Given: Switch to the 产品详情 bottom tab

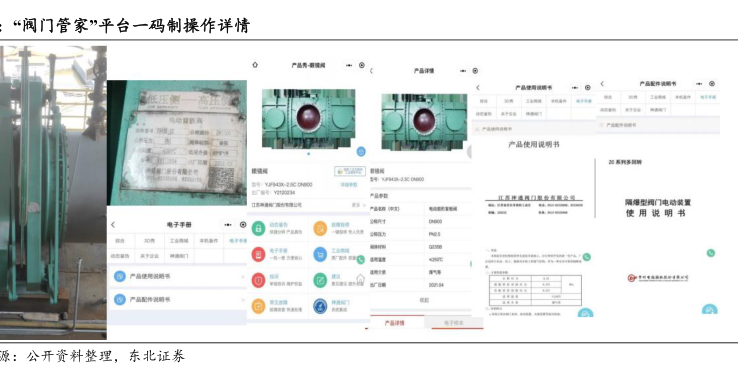Looking at the screenshot, I should coord(394,323).
